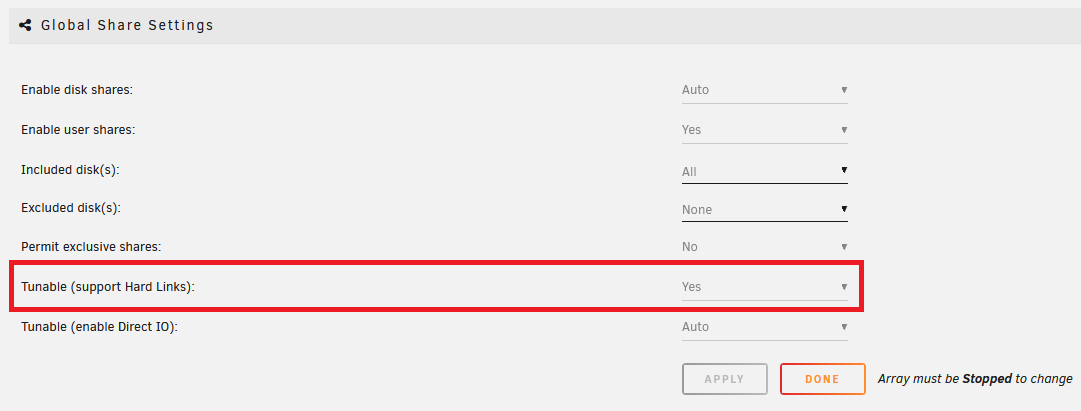
Task: Click the orange DONE button
Action: [822, 379]
